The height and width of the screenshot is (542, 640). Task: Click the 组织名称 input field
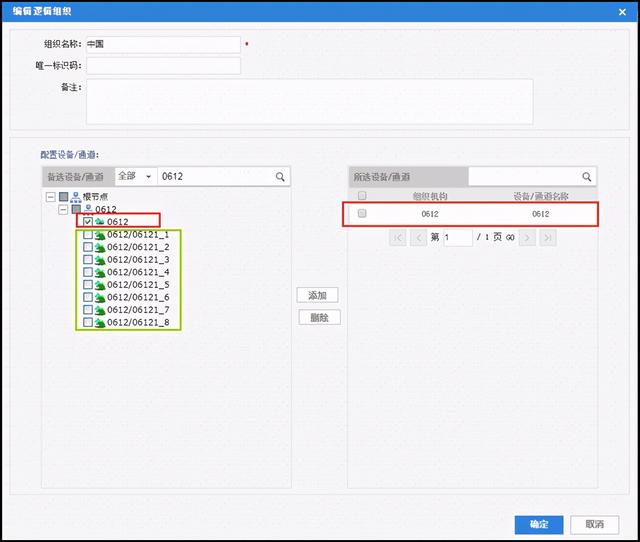point(164,45)
